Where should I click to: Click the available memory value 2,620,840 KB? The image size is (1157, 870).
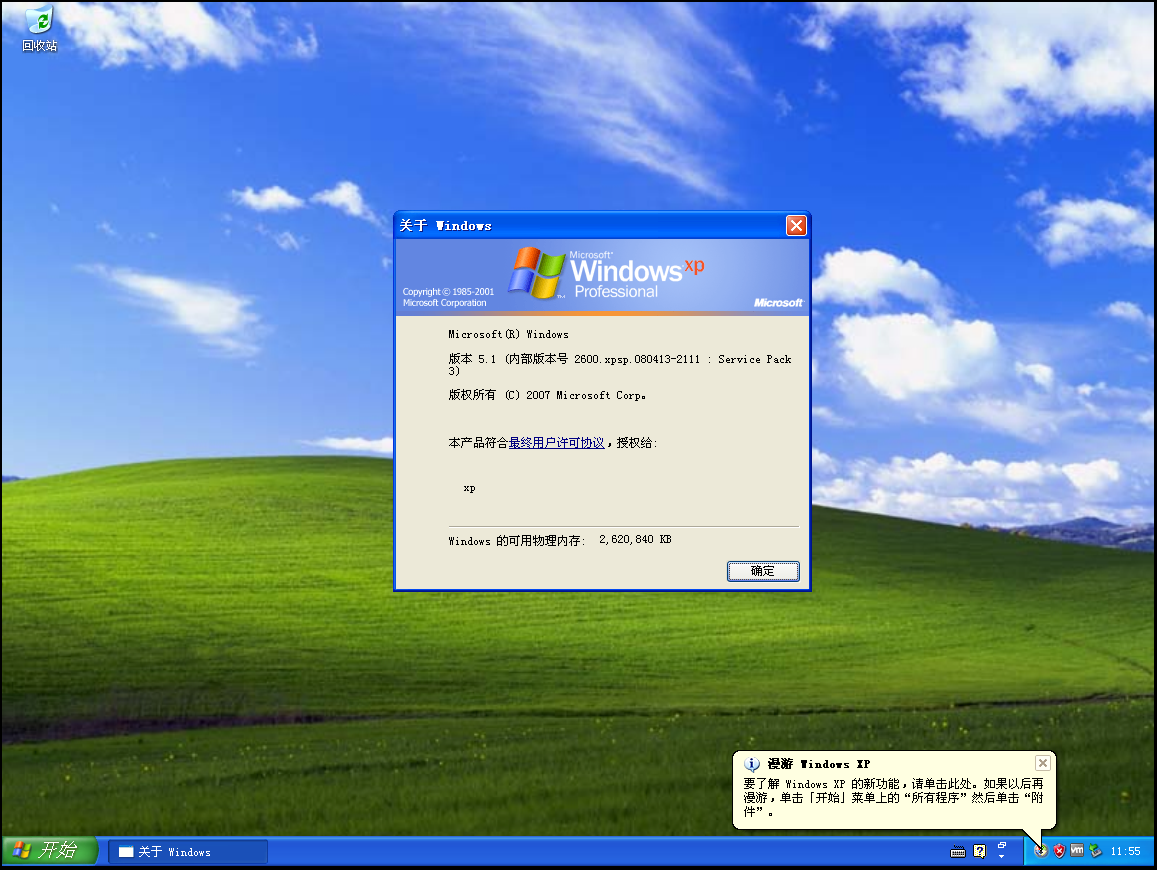[x=635, y=539]
